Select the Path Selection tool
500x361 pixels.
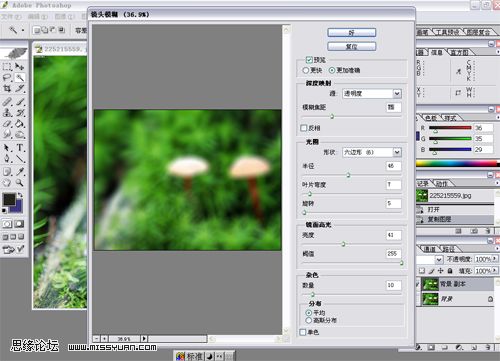pyautogui.click(x=7, y=148)
